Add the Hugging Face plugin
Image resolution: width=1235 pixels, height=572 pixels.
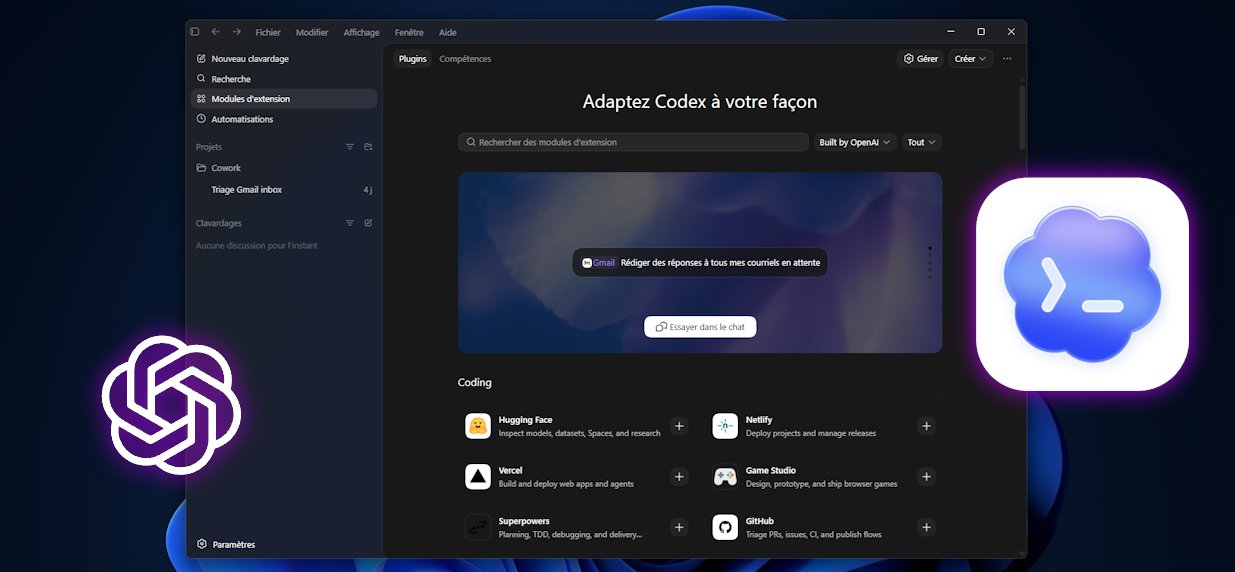tap(679, 426)
